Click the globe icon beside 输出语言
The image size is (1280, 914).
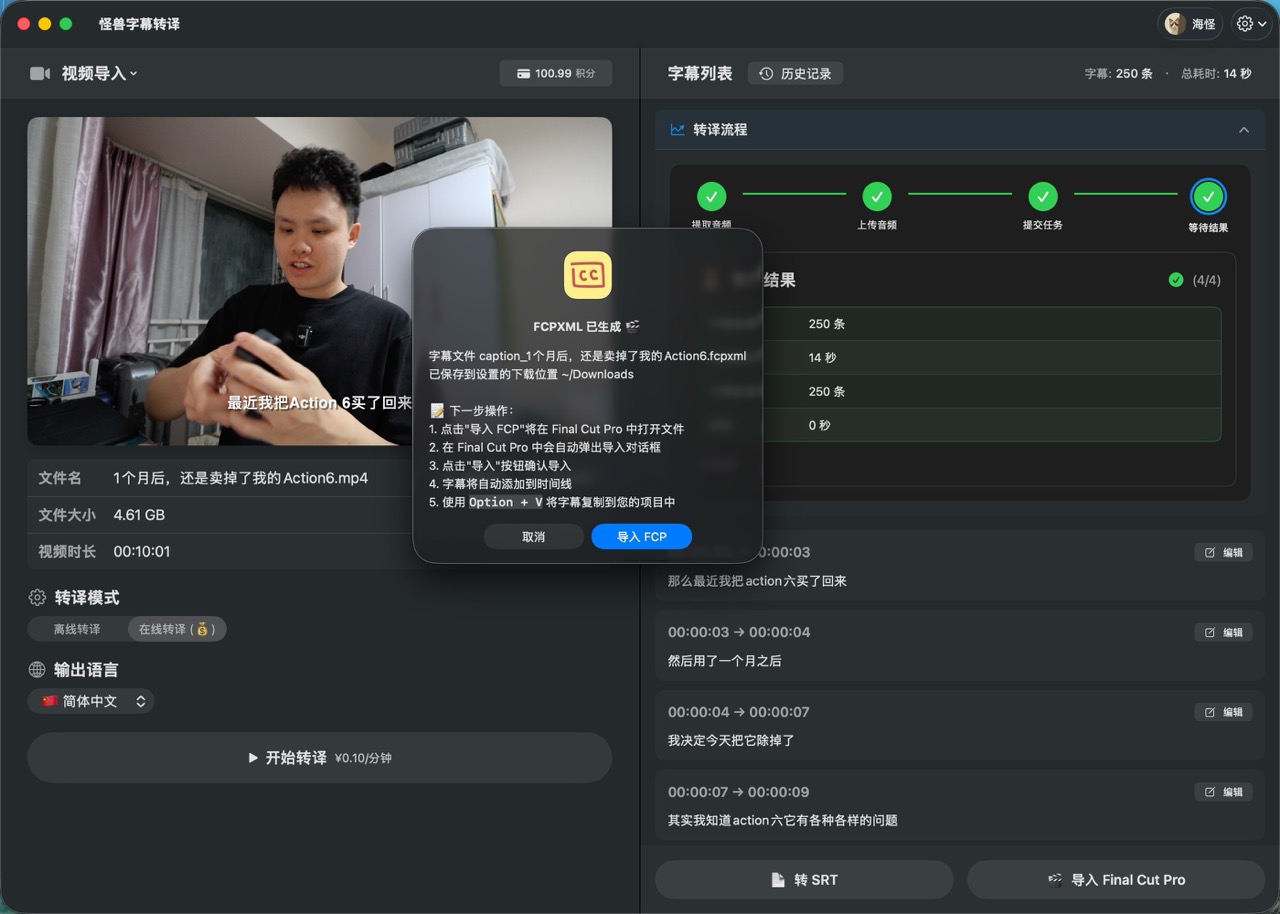point(37,670)
